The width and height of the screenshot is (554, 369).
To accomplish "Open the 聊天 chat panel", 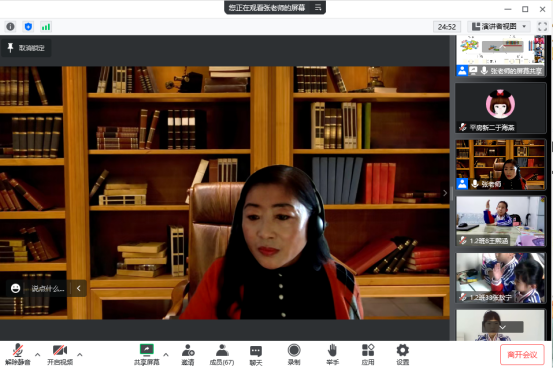I will [x=256, y=355].
